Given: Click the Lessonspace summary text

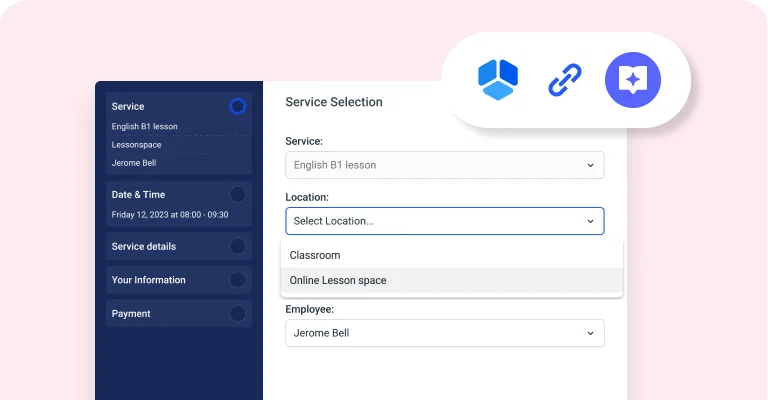Looking at the screenshot, I should [136, 145].
